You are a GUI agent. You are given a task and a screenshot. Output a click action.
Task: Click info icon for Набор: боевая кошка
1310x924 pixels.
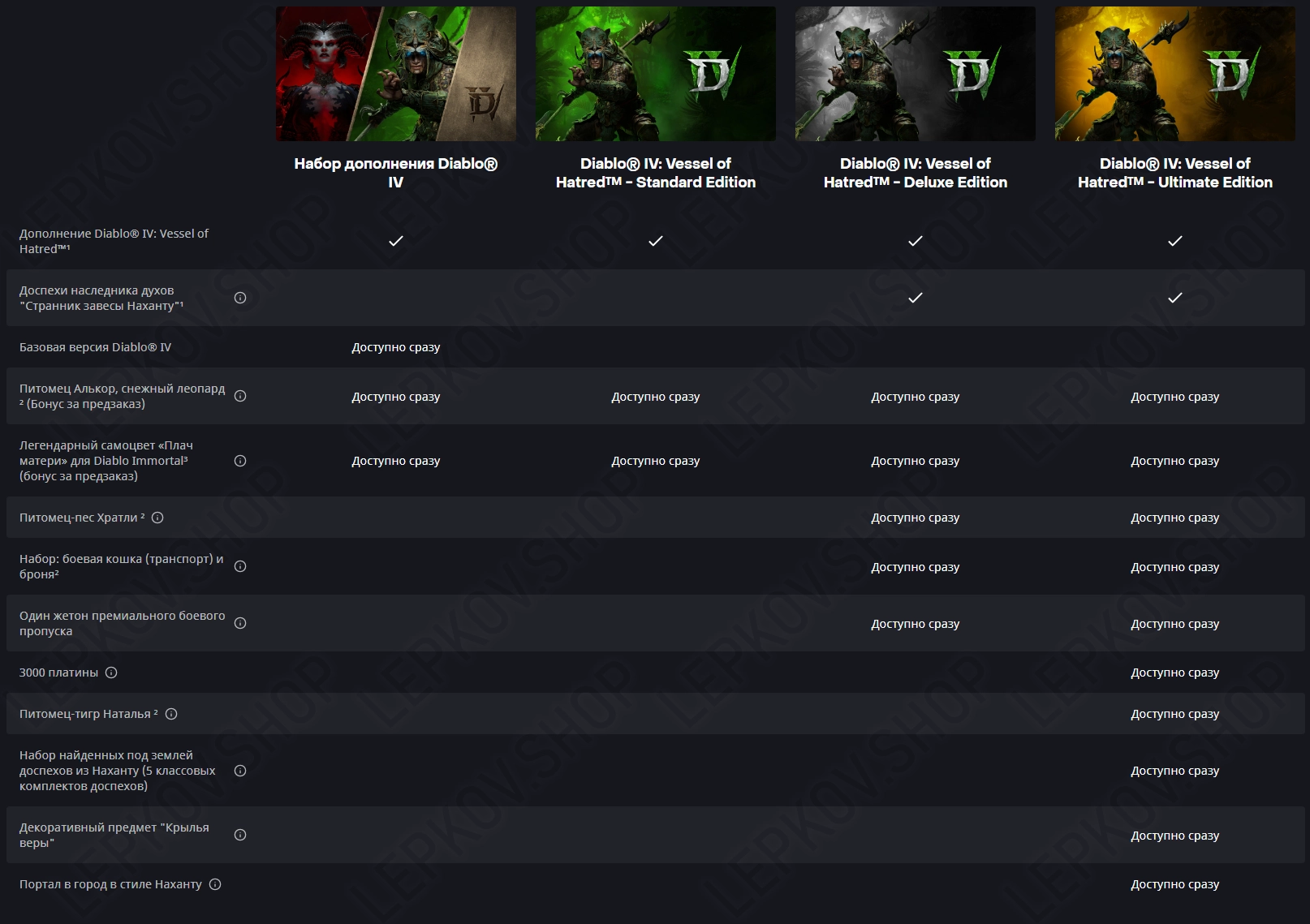tap(240, 566)
